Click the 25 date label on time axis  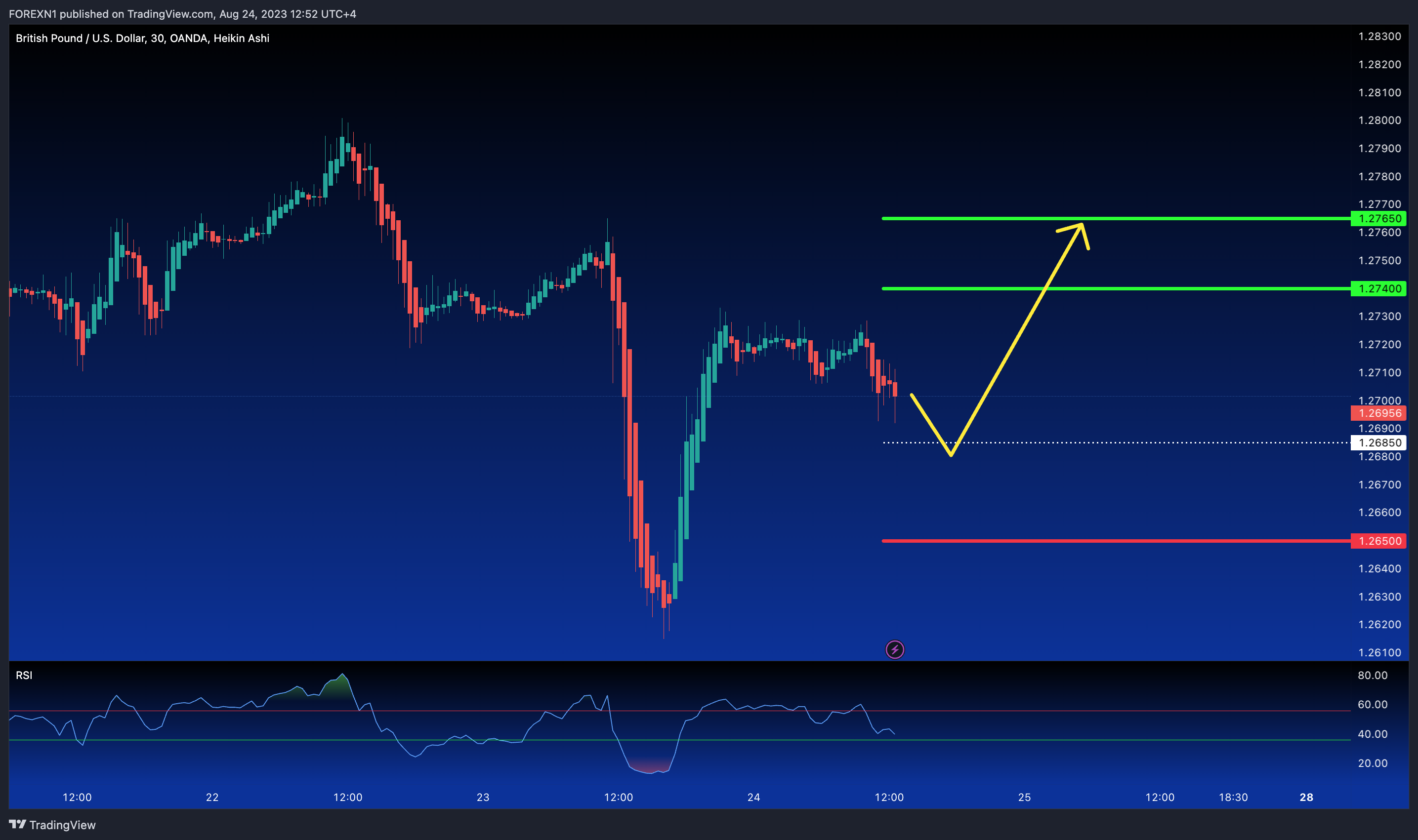(x=1024, y=797)
